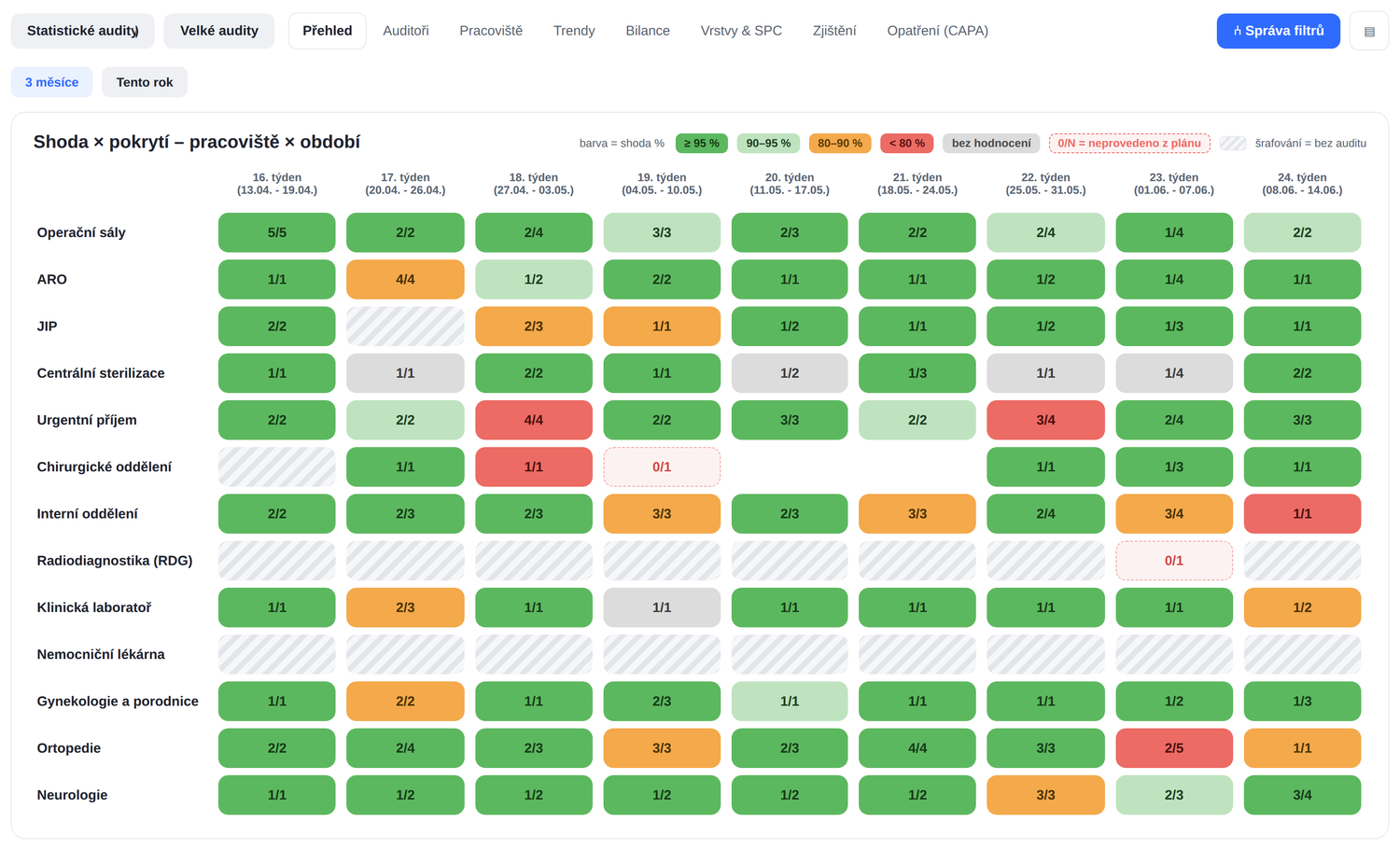
Task: Click the view icon button beside Správa filtrů
Action: (x=1369, y=31)
